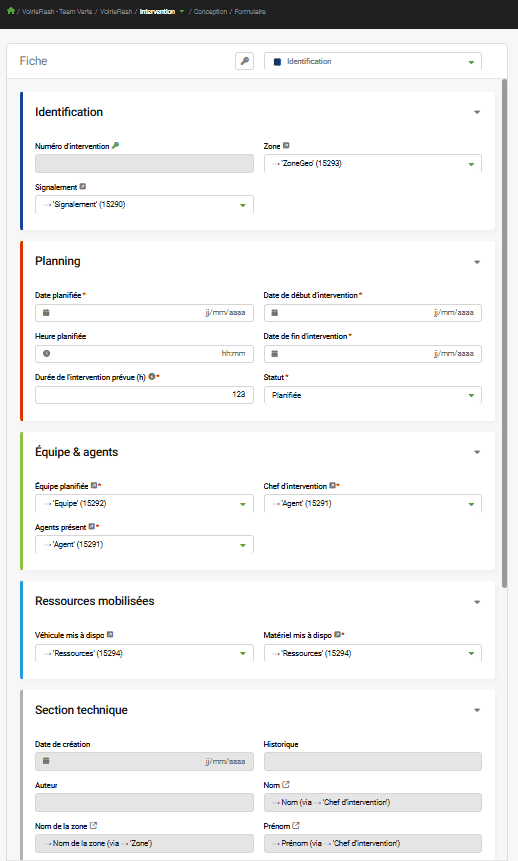Go to Conception in the breadcrumb
This screenshot has height=861, width=518.
[210, 11]
